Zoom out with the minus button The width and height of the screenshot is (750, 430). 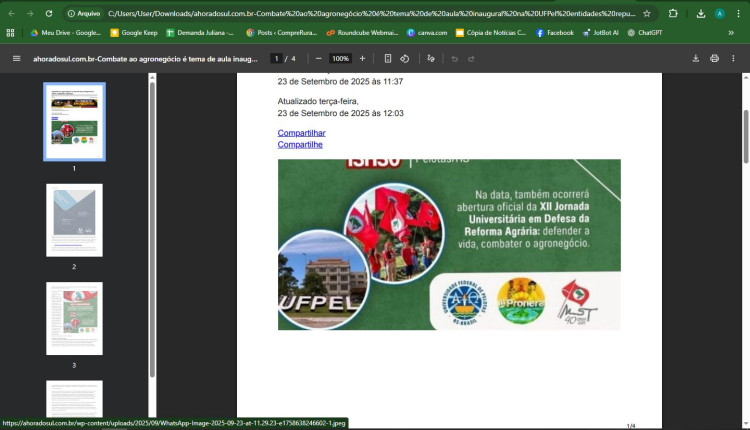tap(319, 59)
